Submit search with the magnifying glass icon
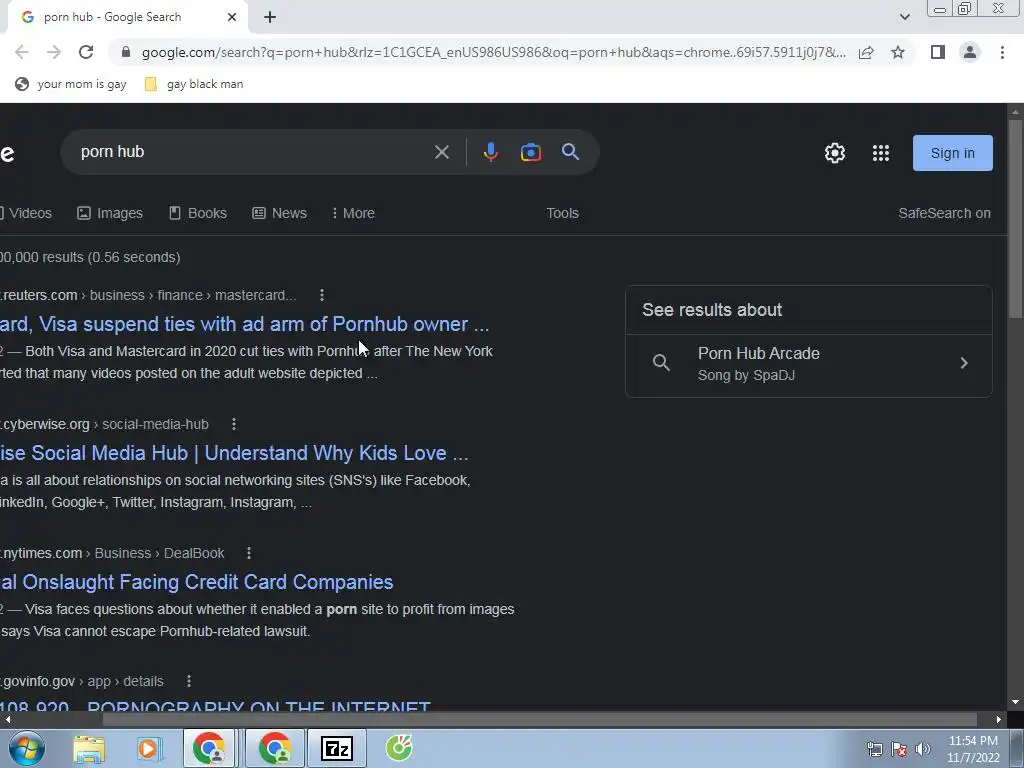Screen dimensions: 1024x768 pos(571,152)
